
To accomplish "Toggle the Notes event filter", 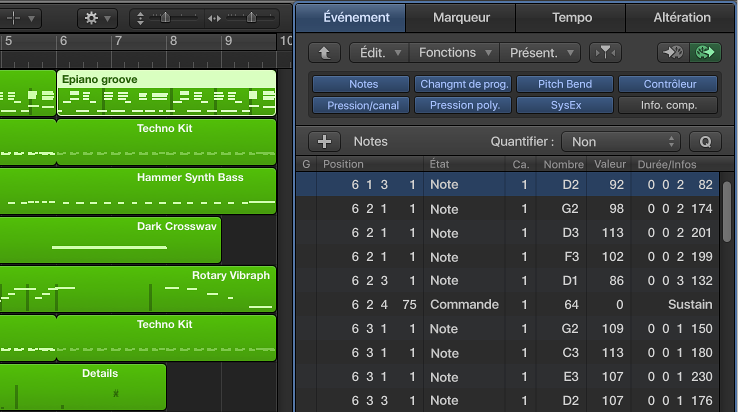I will [x=359, y=85].
